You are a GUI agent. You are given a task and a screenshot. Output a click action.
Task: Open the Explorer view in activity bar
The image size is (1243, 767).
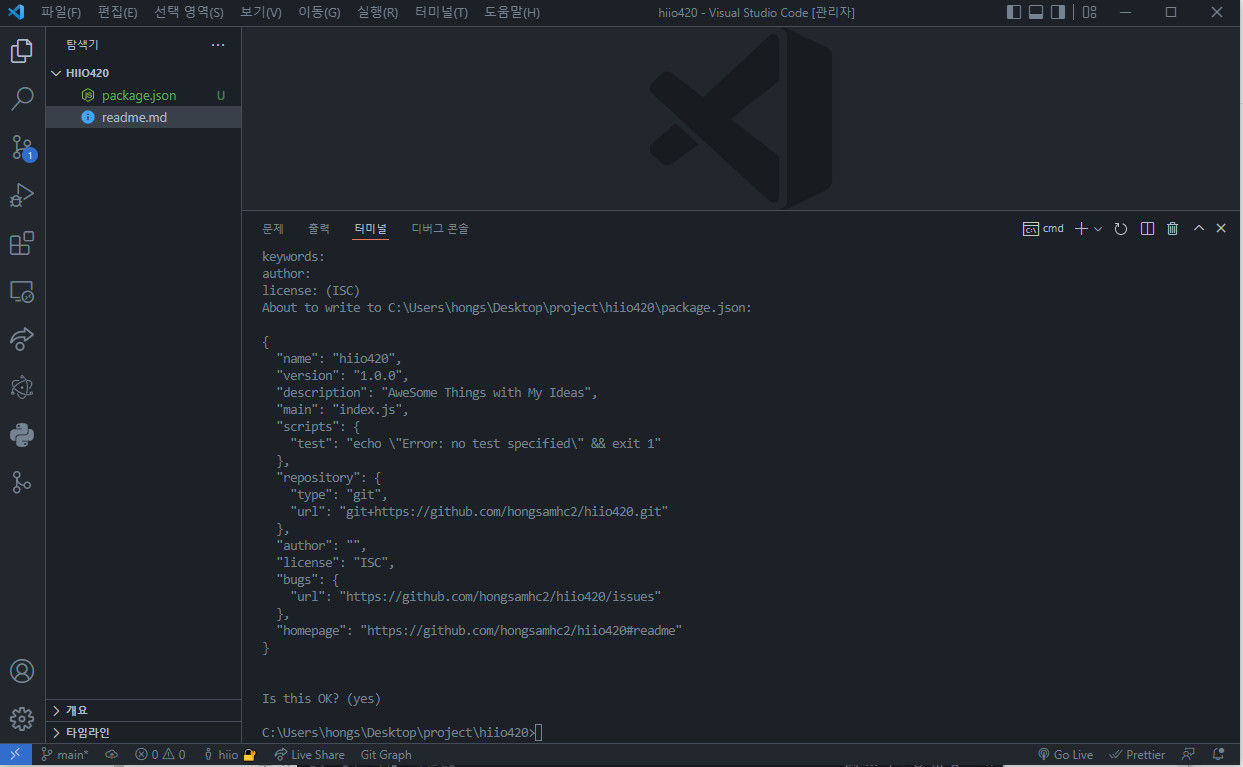click(x=22, y=51)
